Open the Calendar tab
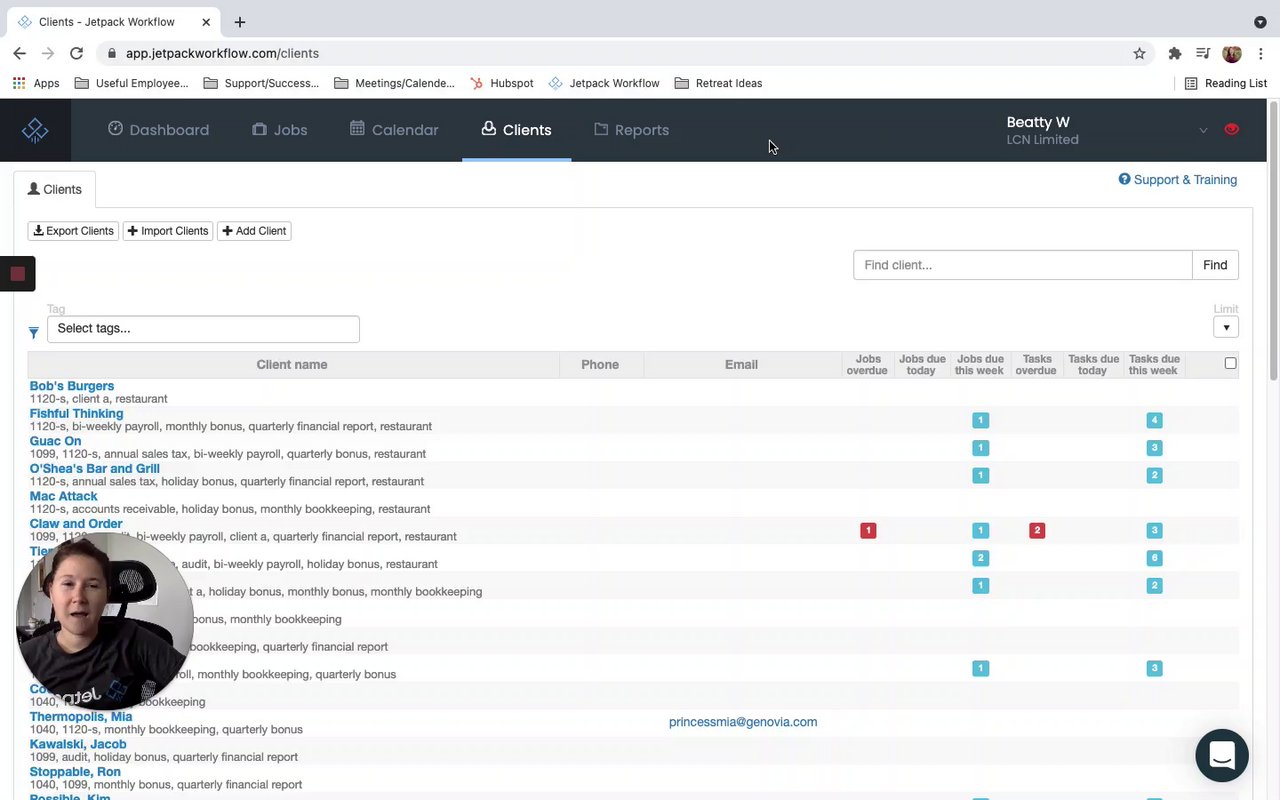This screenshot has width=1280, height=800. 394,130
